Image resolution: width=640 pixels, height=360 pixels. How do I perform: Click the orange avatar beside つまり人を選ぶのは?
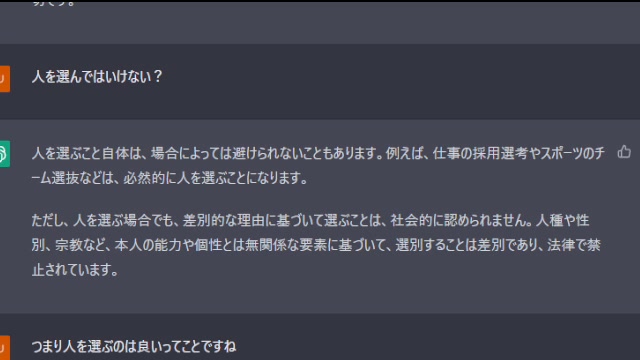pyautogui.click(x=4, y=348)
